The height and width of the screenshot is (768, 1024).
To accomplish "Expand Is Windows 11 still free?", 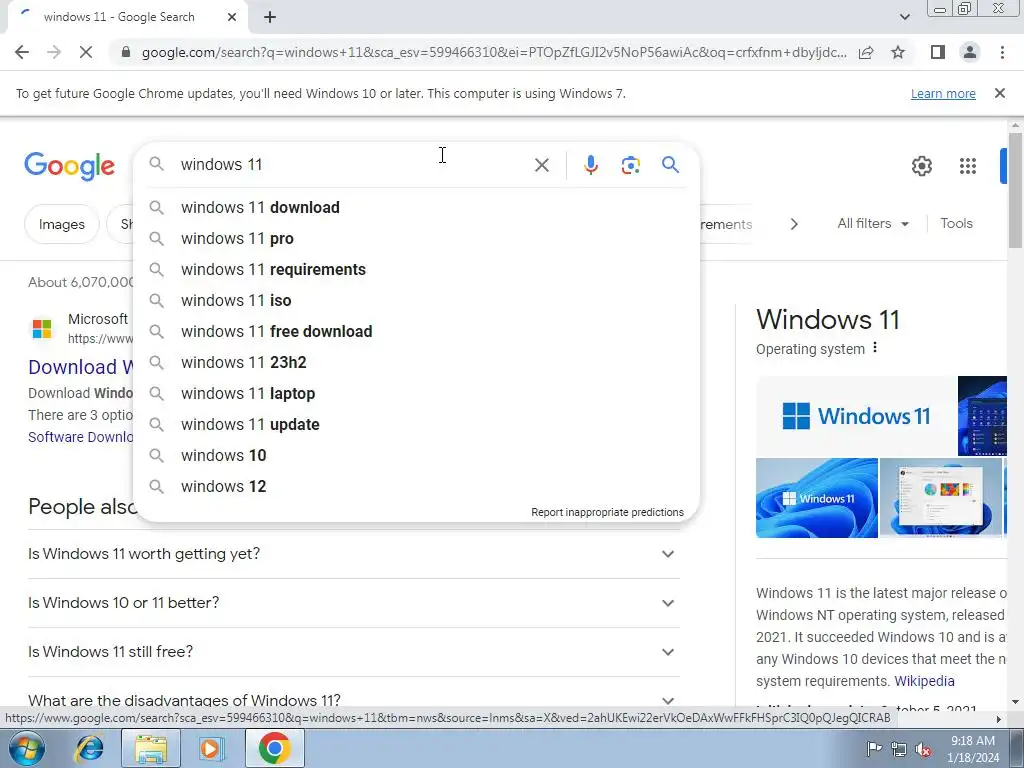I will point(353,652).
